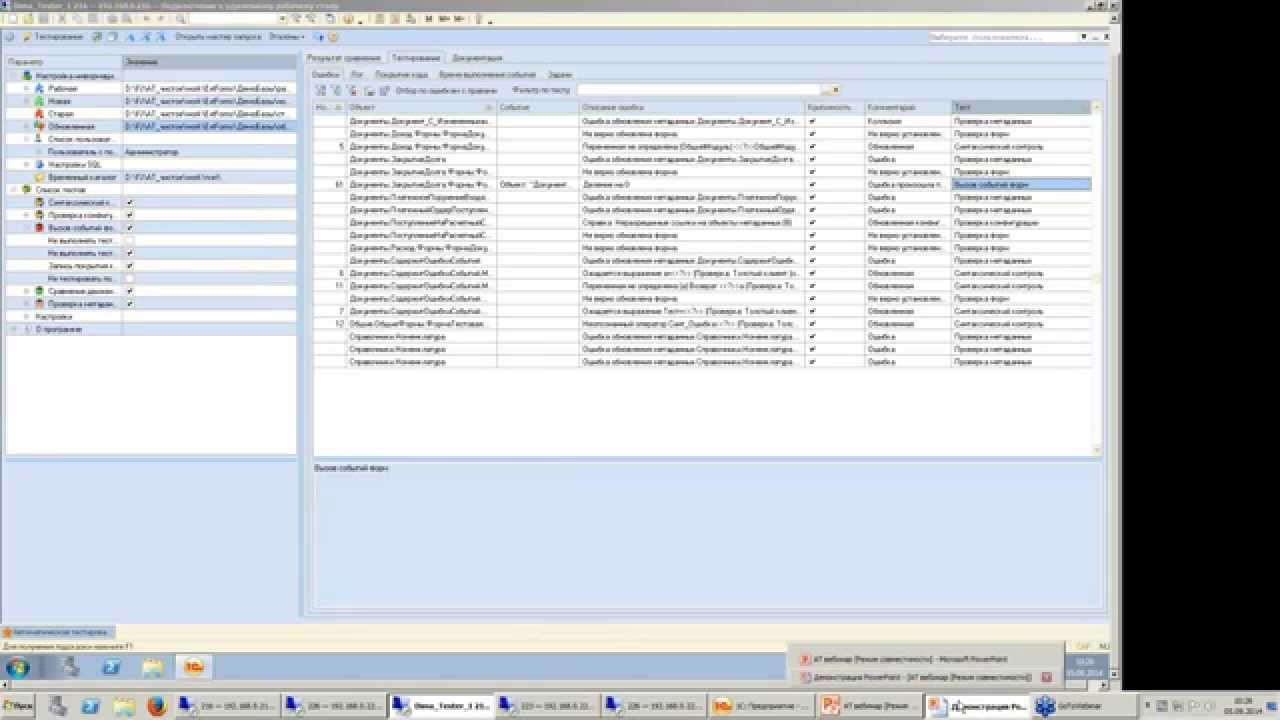
Task: Click the Тестирование toolbar button
Action: click(52, 37)
